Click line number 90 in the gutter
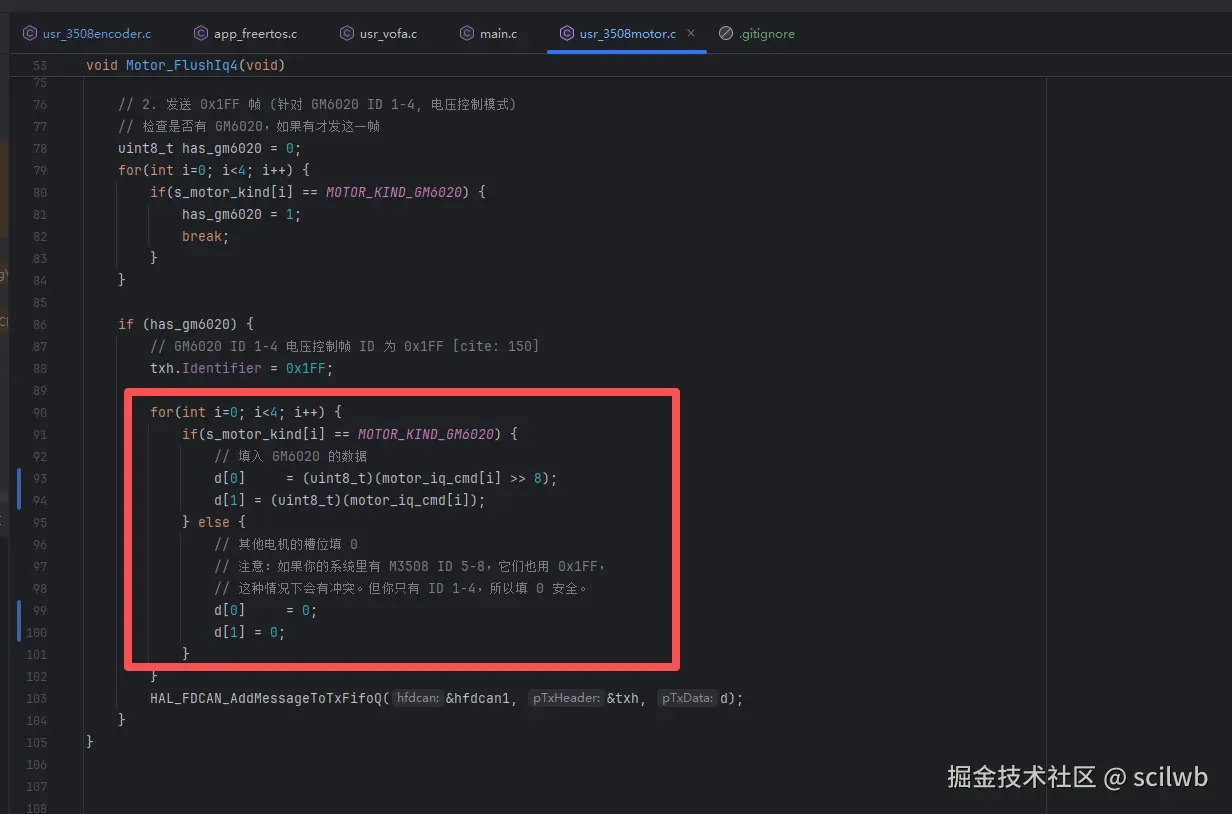This screenshot has height=814, width=1232. click(40, 412)
